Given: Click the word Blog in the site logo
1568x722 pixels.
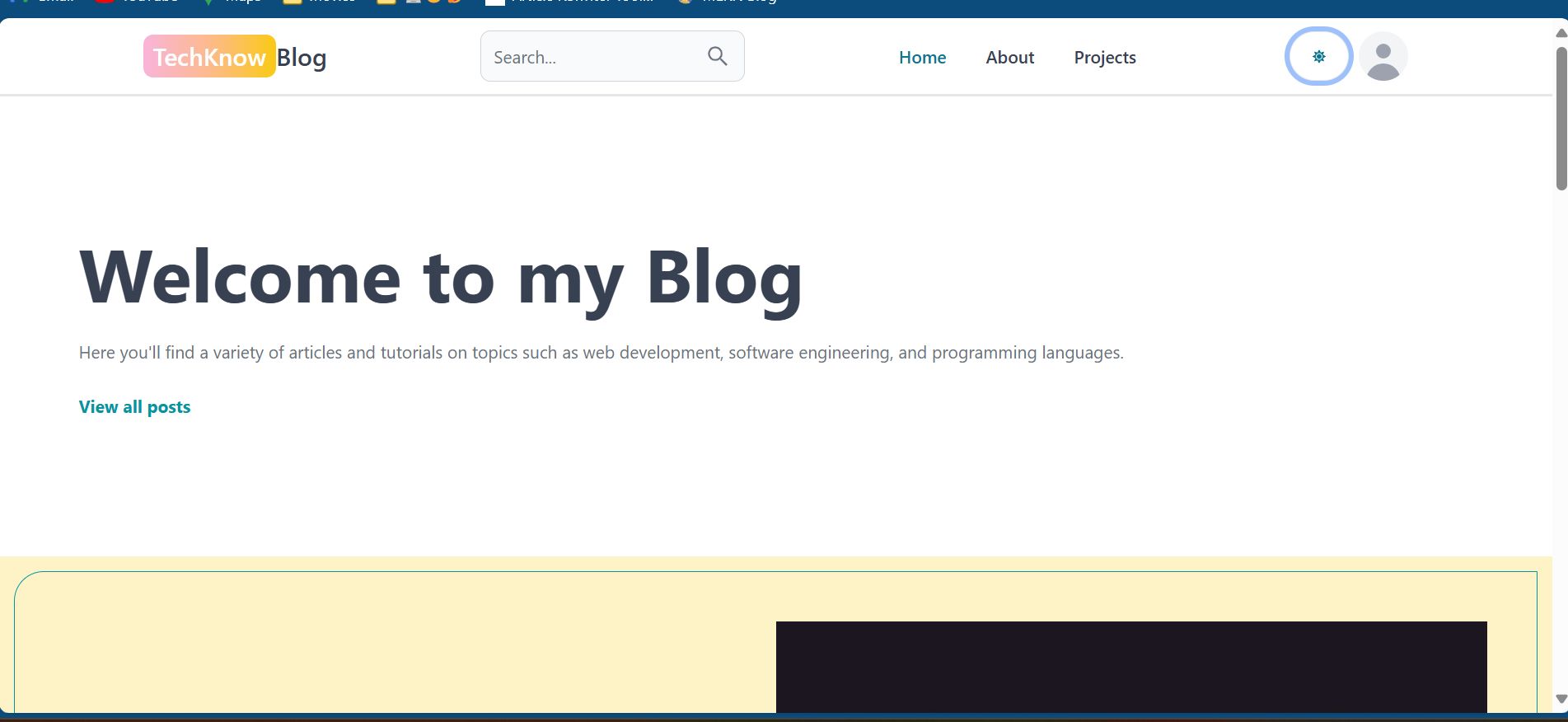Looking at the screenshot, I should coord(302,58).
